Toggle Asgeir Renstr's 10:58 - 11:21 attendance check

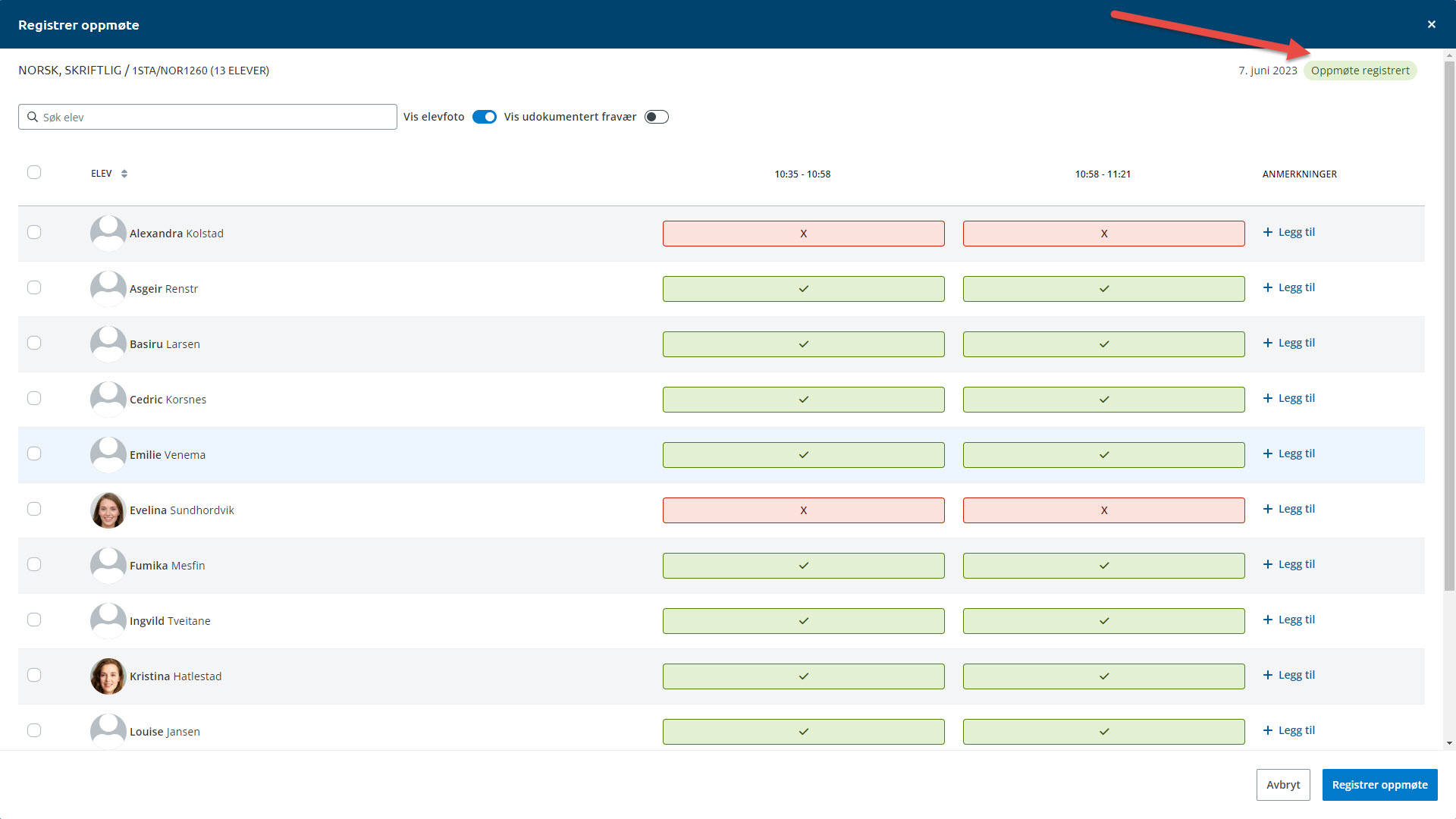click(x=1103, y=289)
